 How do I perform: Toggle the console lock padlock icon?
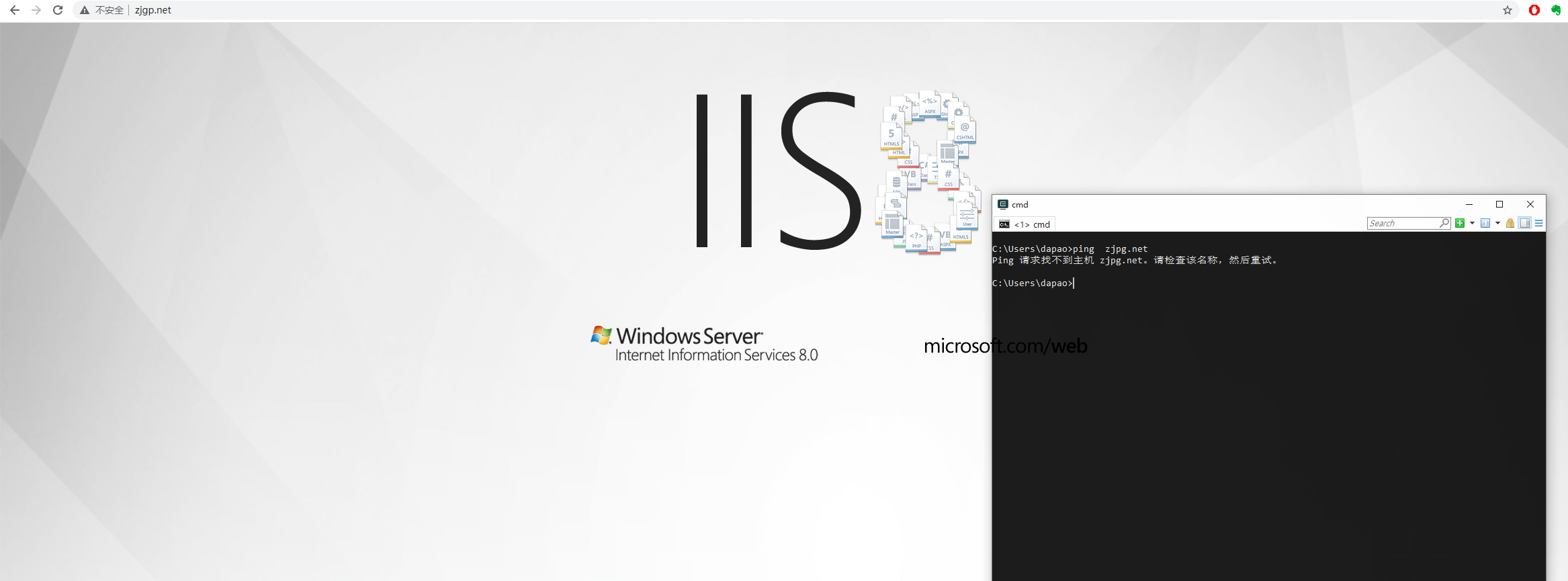point(1510,223)
